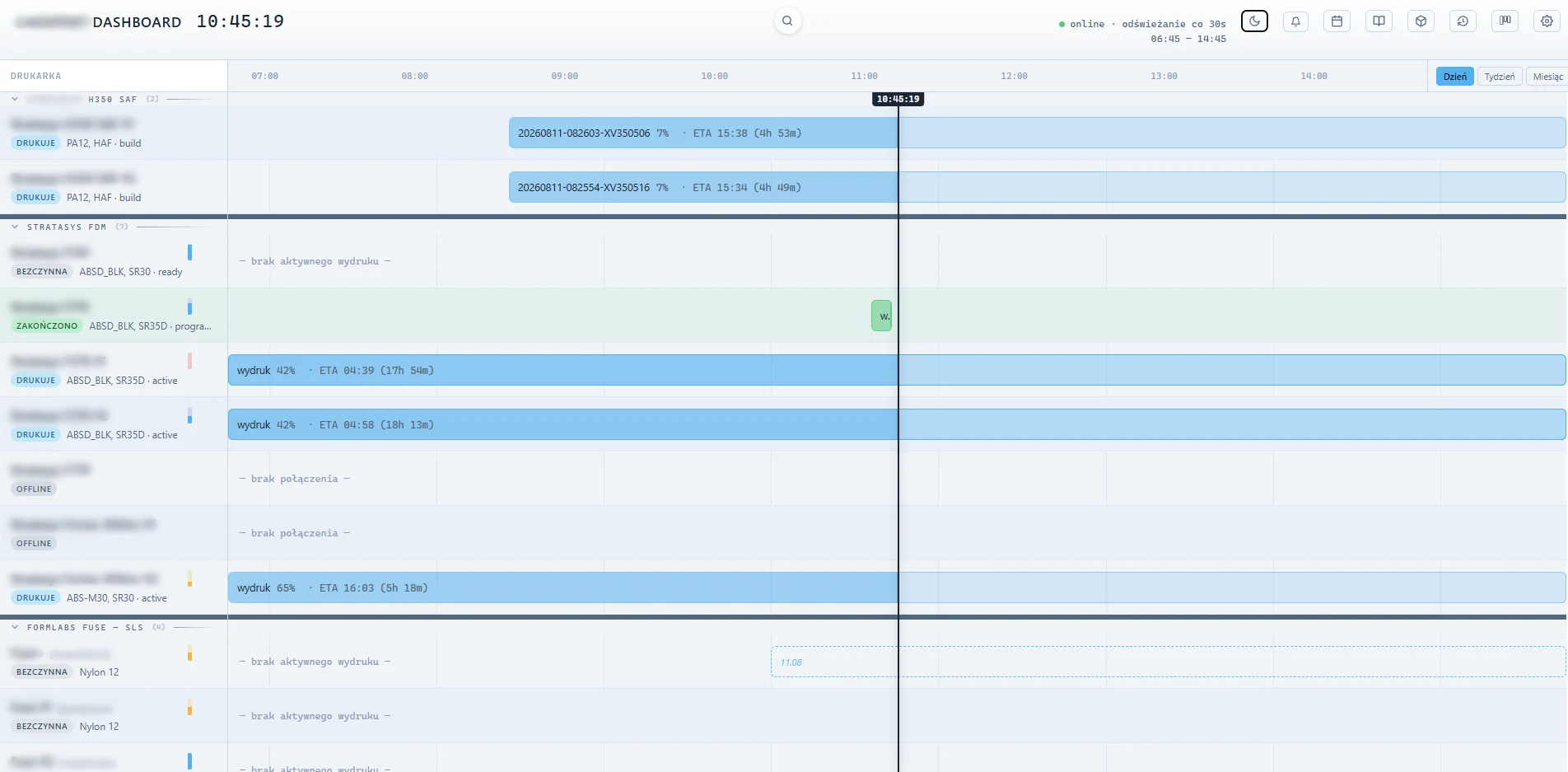Screen dimensions: 1568x772
Task: Click the green finished print block 'w.'
Action: click(881, 316)
